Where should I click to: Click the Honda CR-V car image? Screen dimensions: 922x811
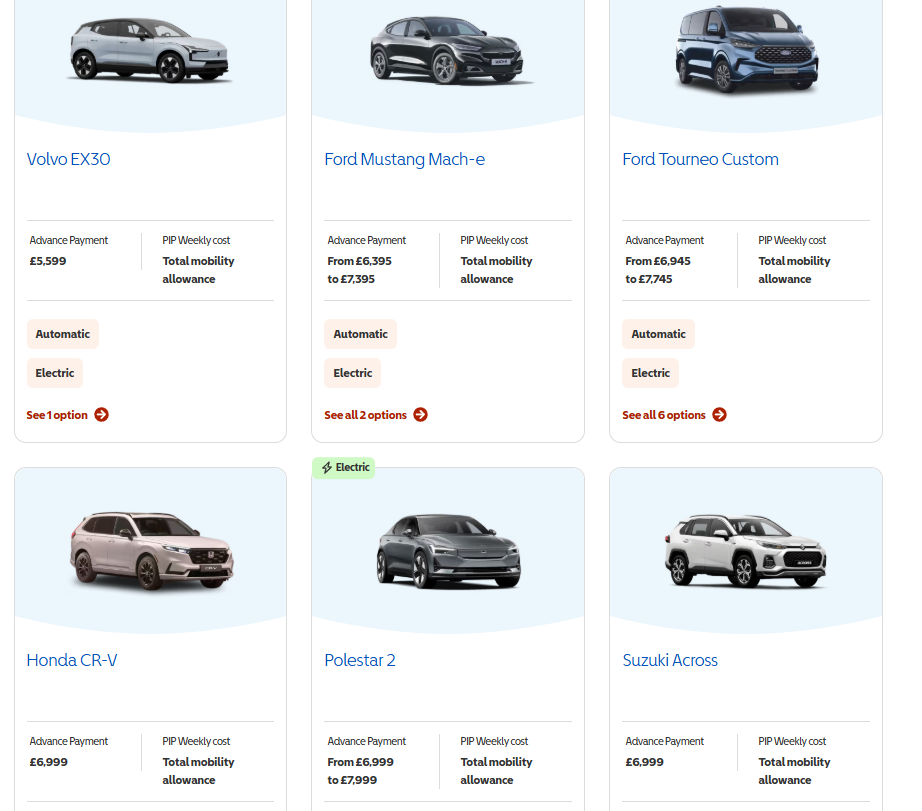point(152,550)
